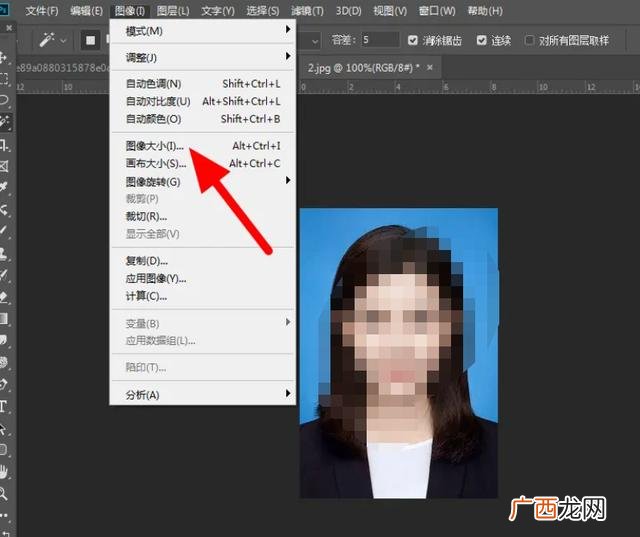This screenshot has height=537, width=640.
Task: Choose 复制(D)... menu entry
Action: 203,261
